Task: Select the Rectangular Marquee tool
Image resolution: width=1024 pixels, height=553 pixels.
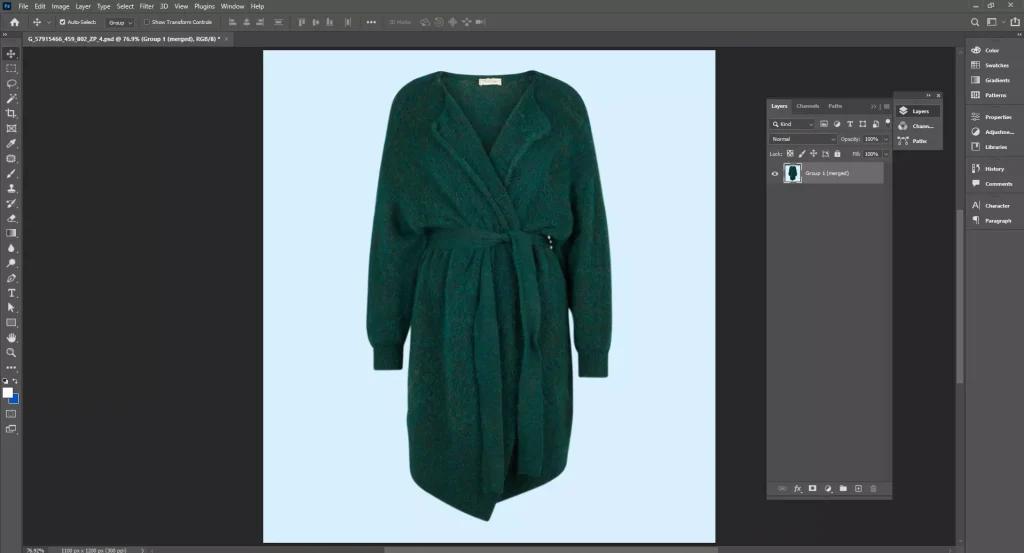Action: tap(11, 69)
